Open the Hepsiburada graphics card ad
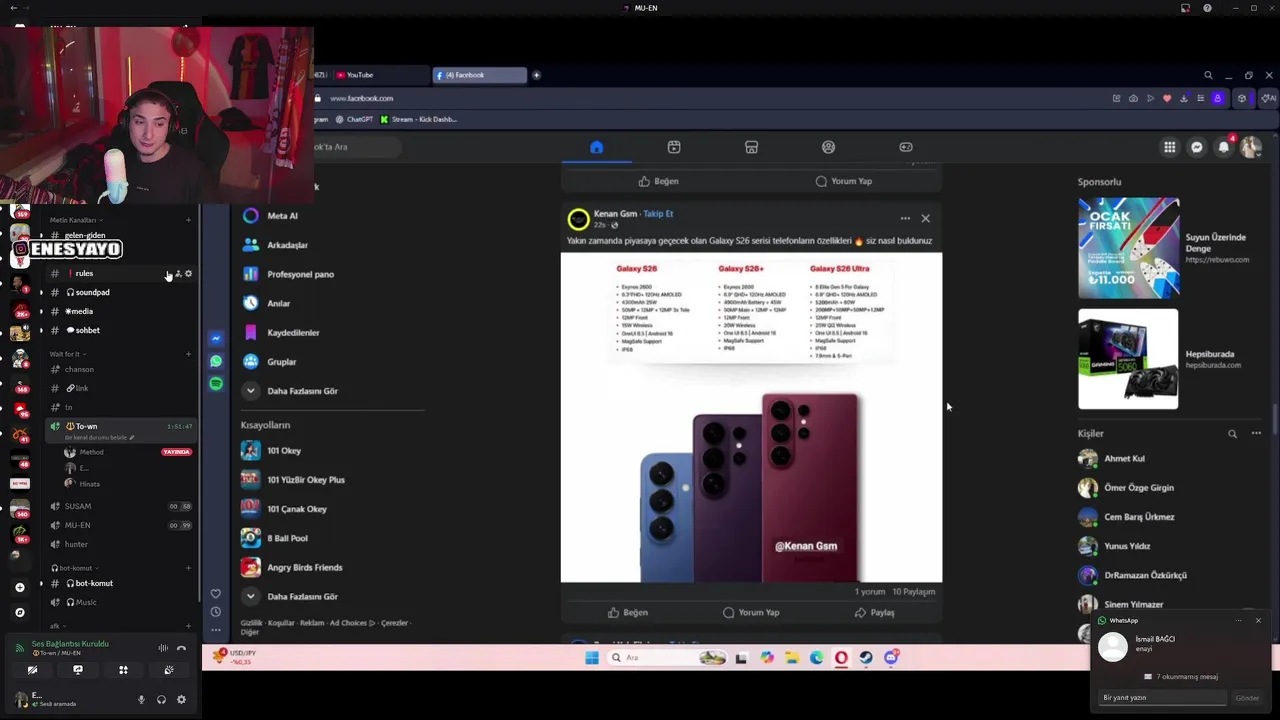1280x720 pixels. pos(1128,359)
